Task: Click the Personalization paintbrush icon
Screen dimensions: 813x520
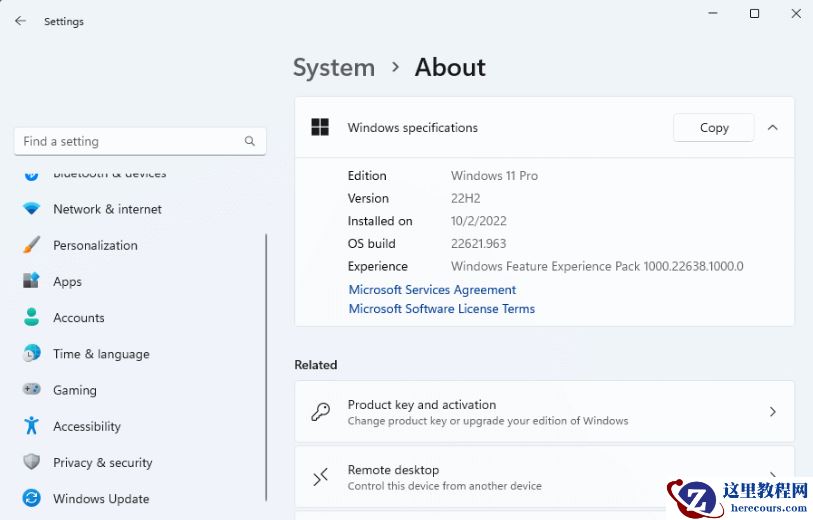Action: pos(31,245)
